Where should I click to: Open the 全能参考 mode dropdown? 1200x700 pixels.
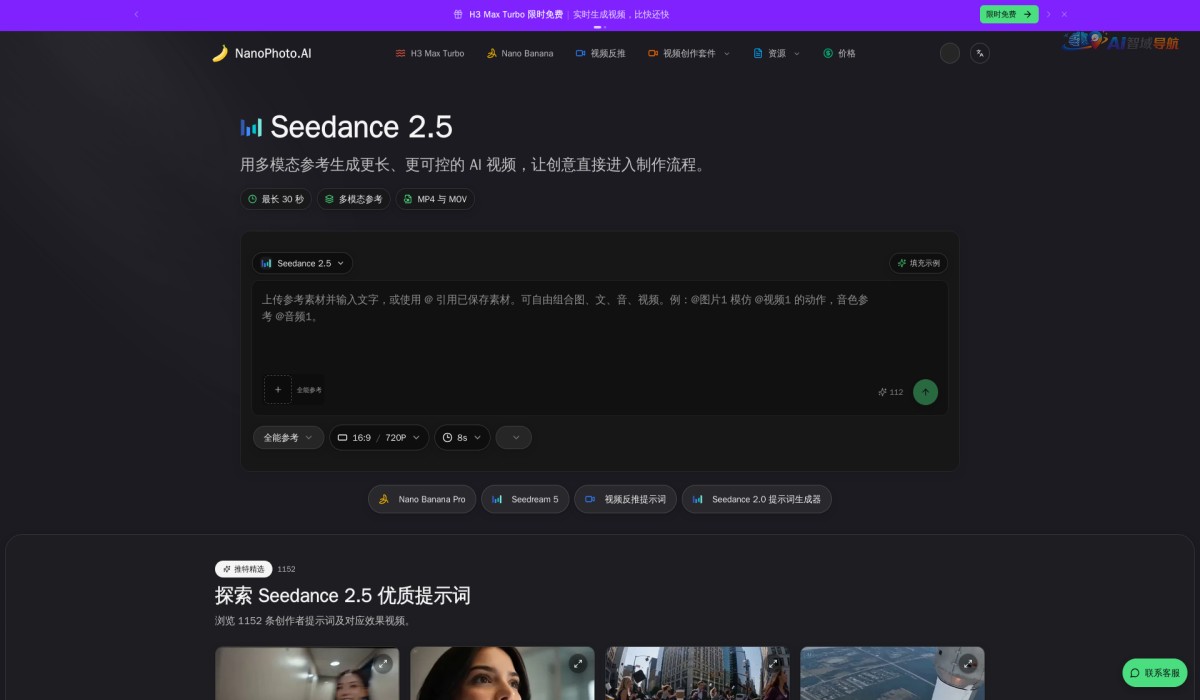[288, 437]
